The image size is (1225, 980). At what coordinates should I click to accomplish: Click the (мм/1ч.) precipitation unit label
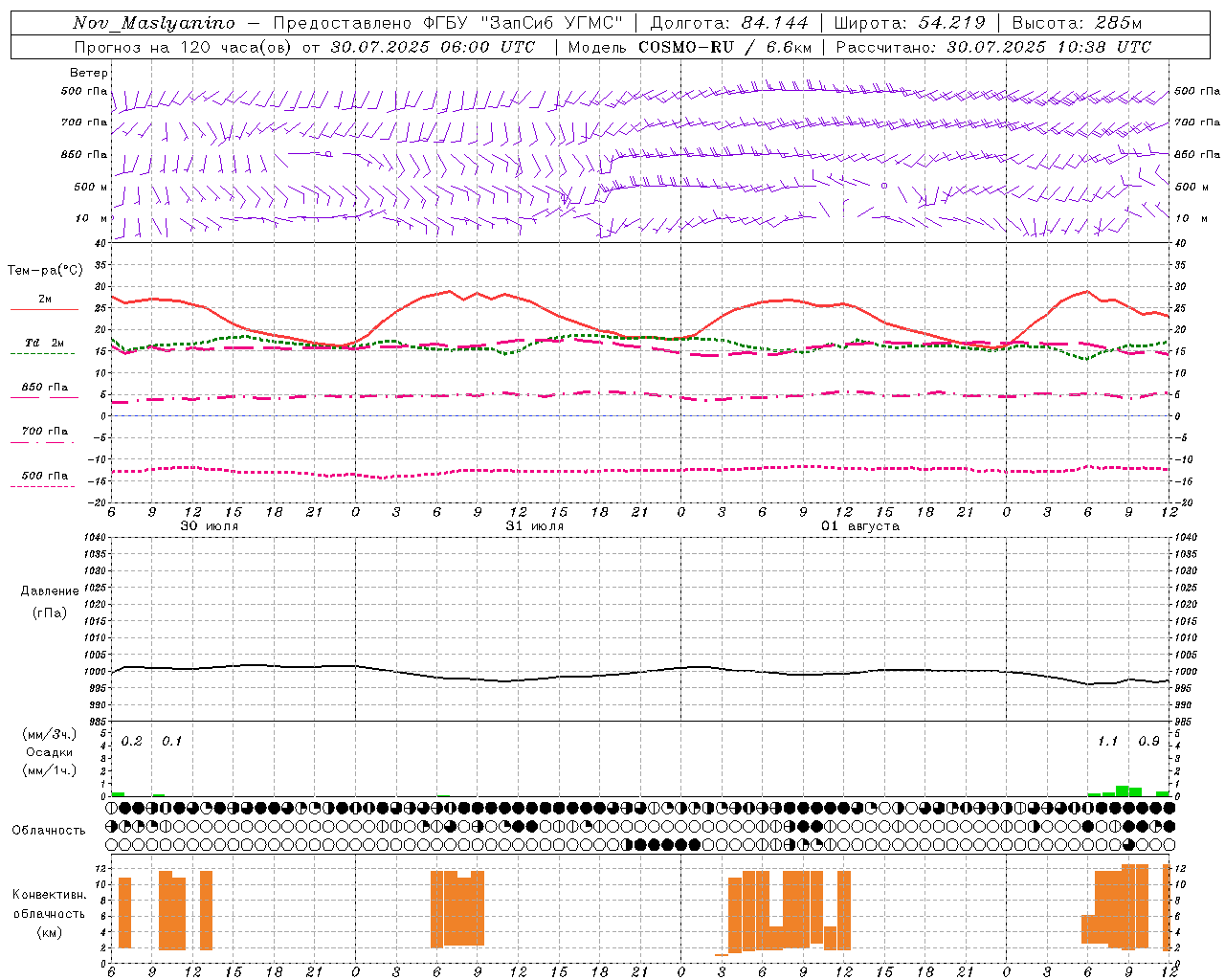coord(49,770)
